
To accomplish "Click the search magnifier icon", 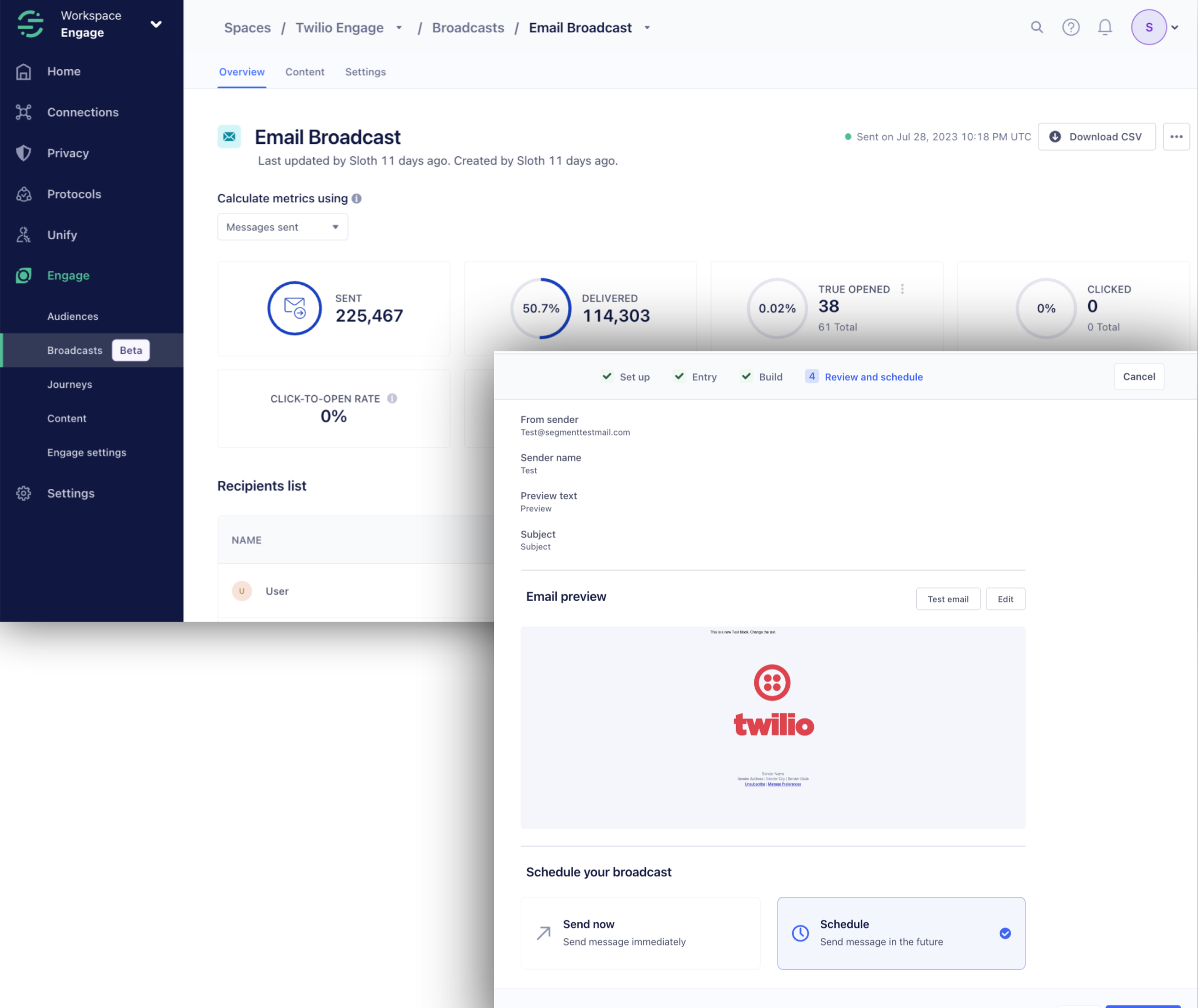I will (x=1037, y=27).
